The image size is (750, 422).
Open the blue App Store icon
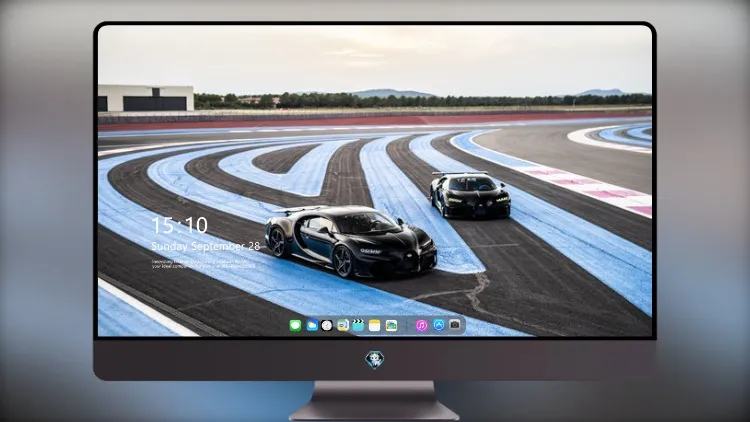439,325
